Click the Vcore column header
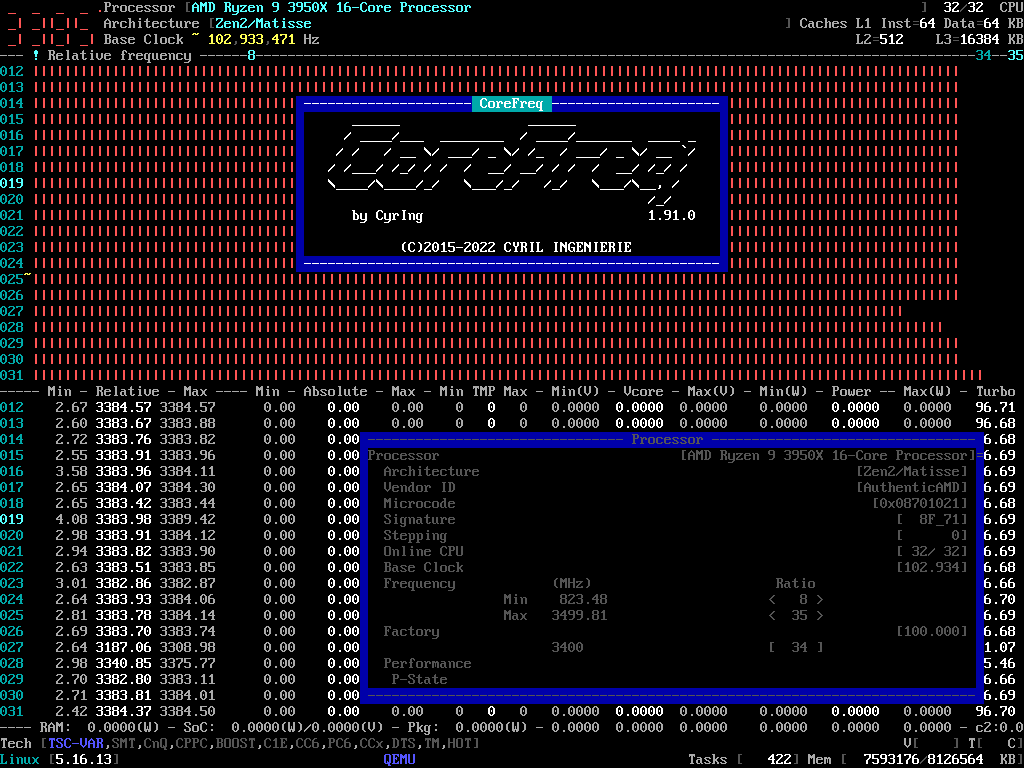 [x=643, y=392]
